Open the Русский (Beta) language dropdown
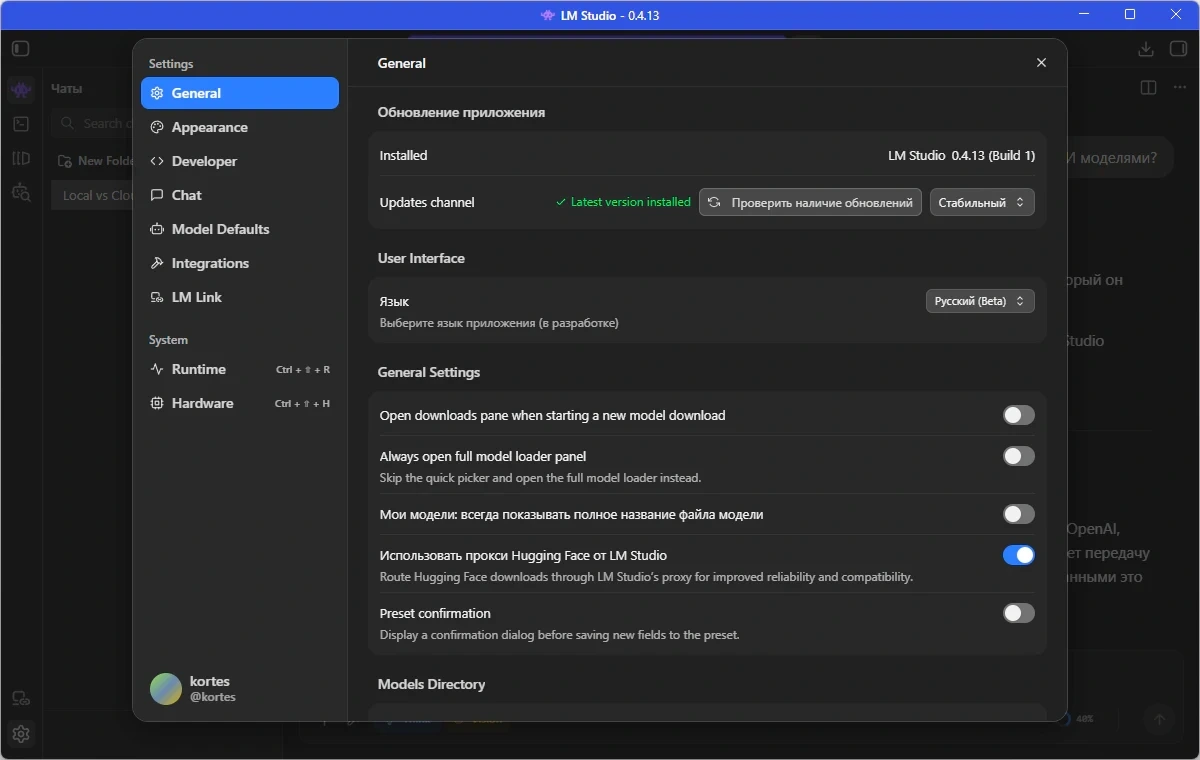Viewport: 1200px width, 760px height. [x=980, y=301]
